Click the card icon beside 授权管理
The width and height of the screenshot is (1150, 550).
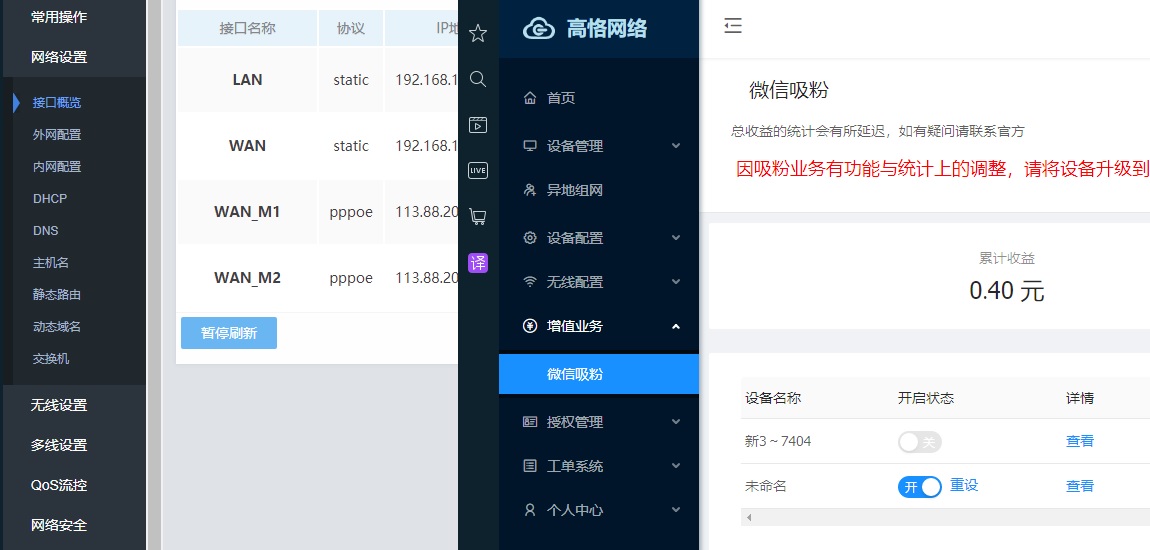point(530,422)
